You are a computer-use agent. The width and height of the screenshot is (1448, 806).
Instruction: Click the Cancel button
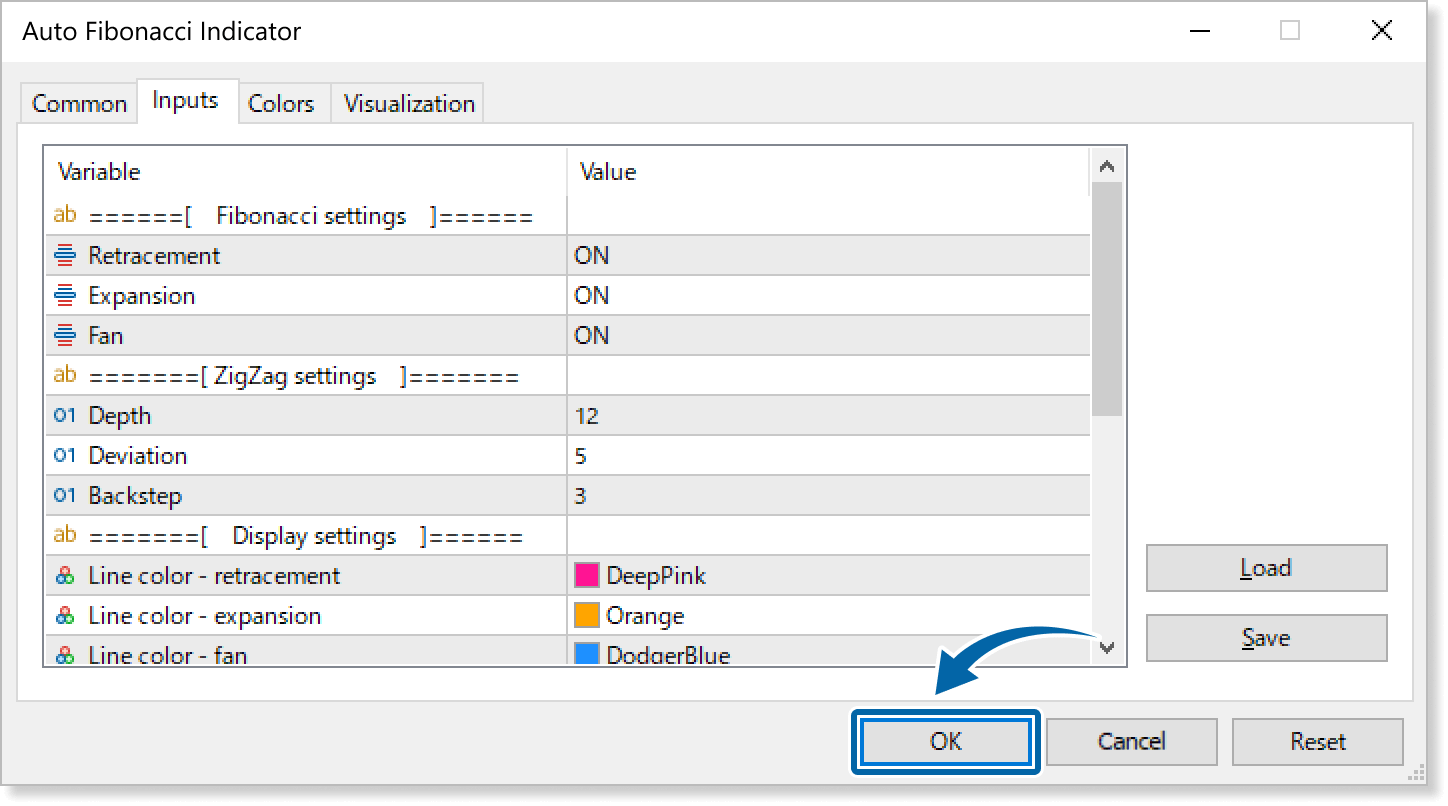tap(1131, 742)
